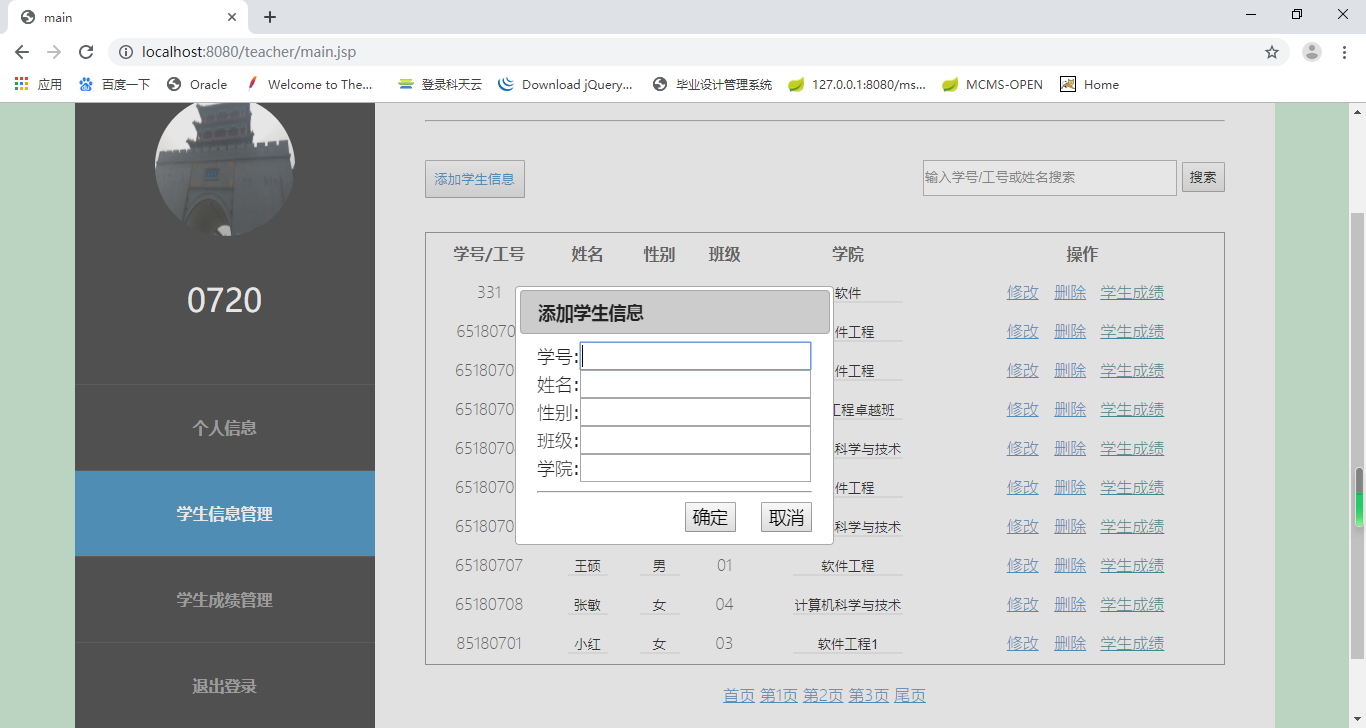Go to 第2页 in pagination
Screen dimensions: 1366x728
point(823,695)
